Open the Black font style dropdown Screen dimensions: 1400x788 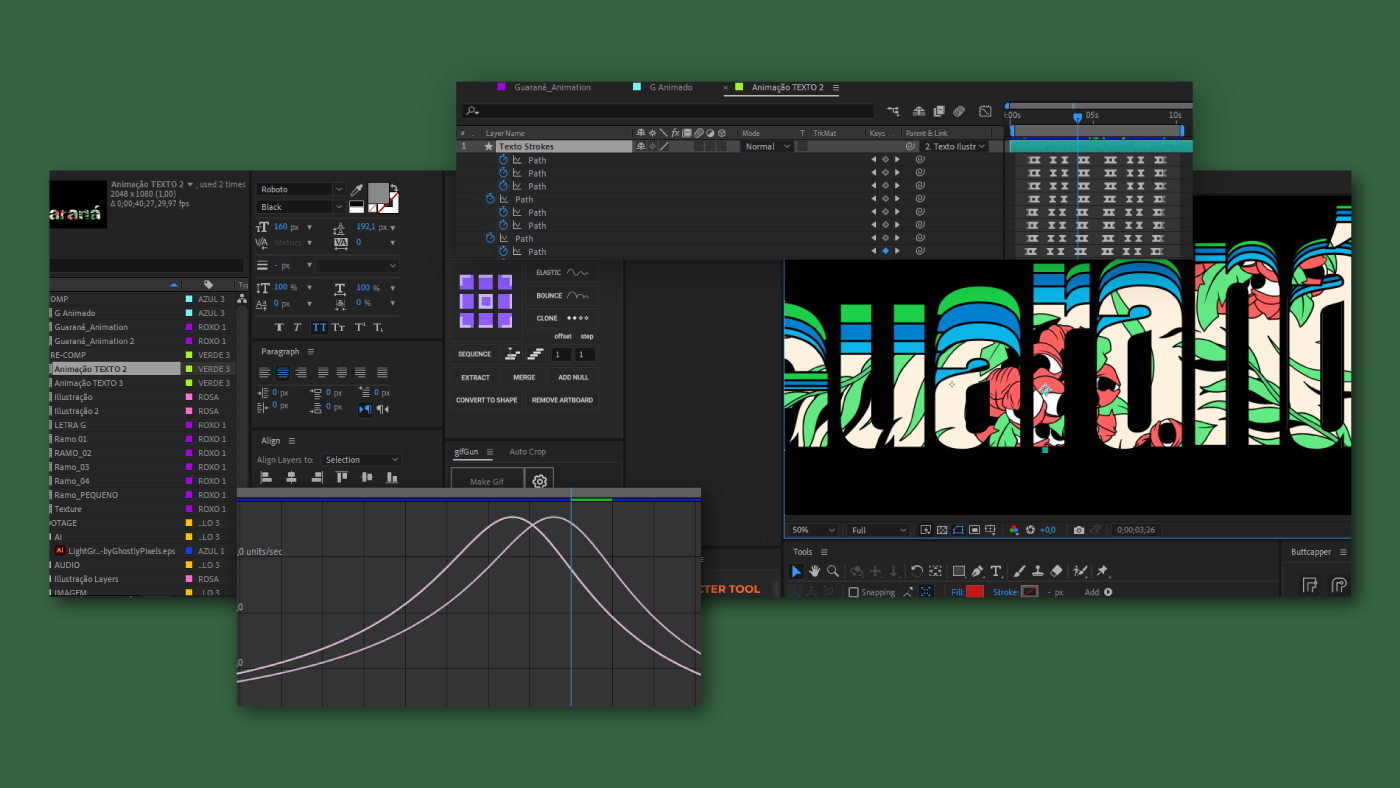point(301,207)
